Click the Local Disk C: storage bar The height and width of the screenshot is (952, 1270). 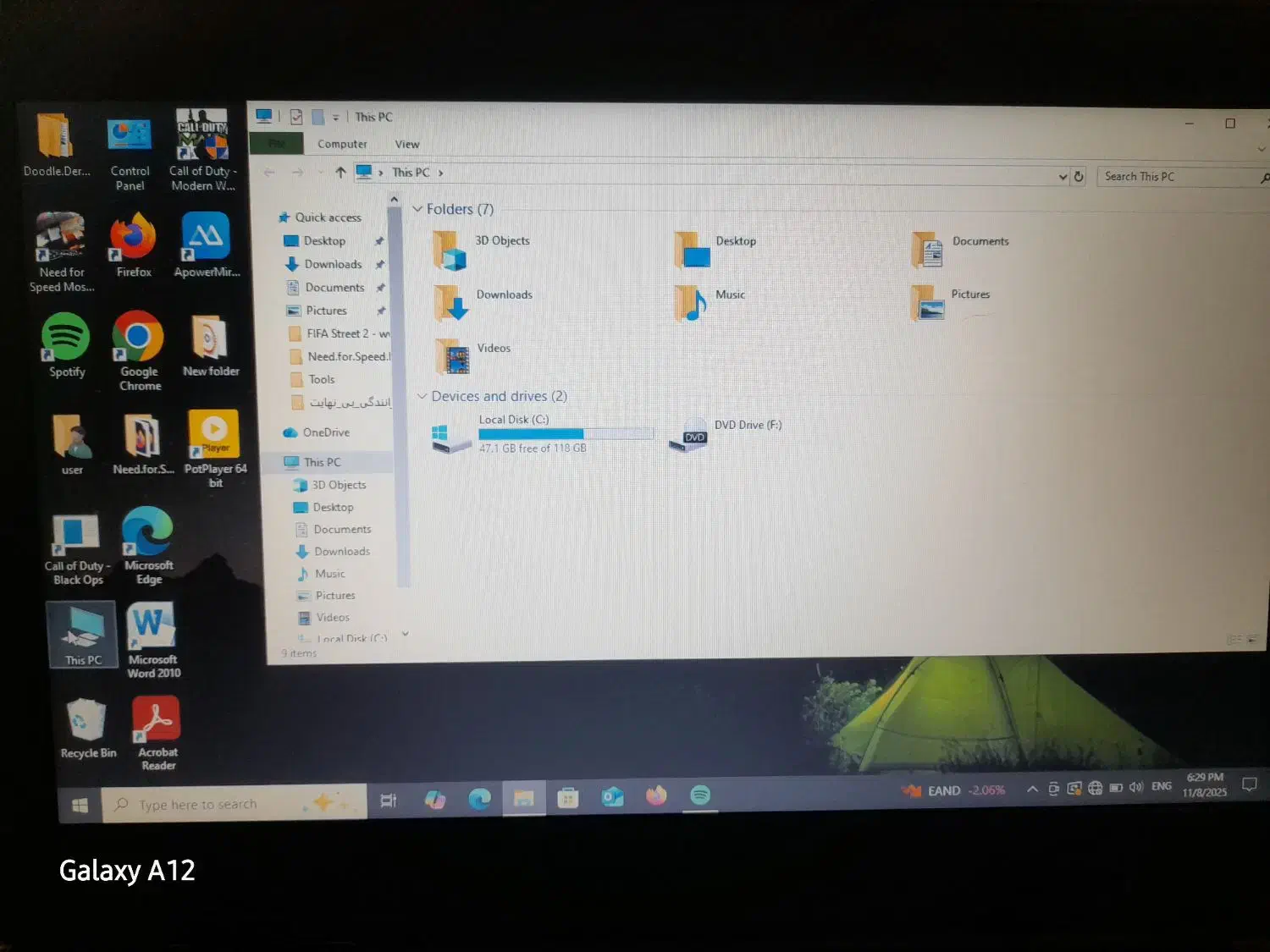pyautogui.click(x=565, y=434)
